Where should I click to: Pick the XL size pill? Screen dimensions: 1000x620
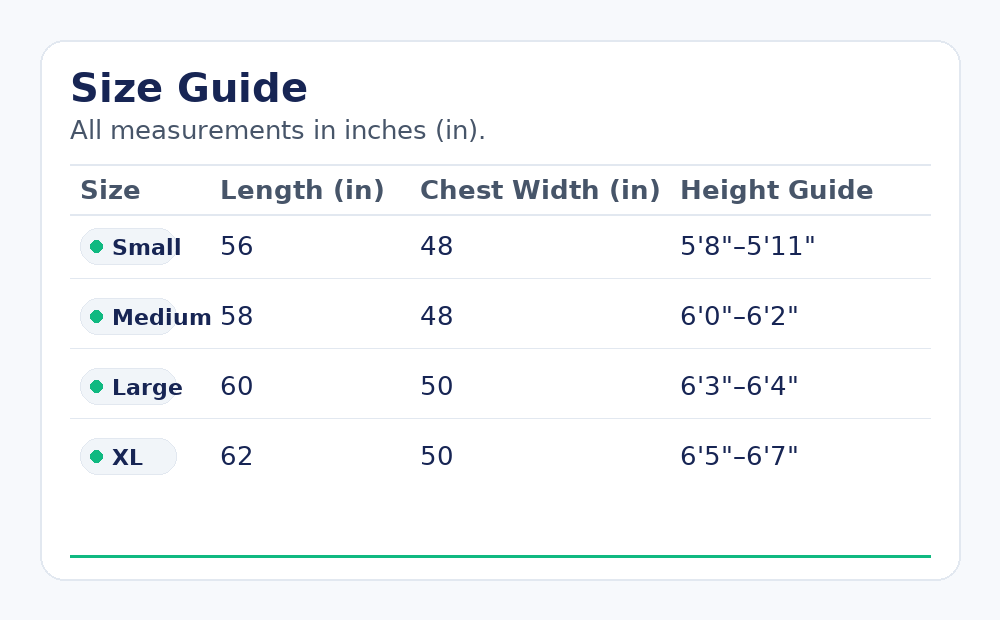coord(128,457)
